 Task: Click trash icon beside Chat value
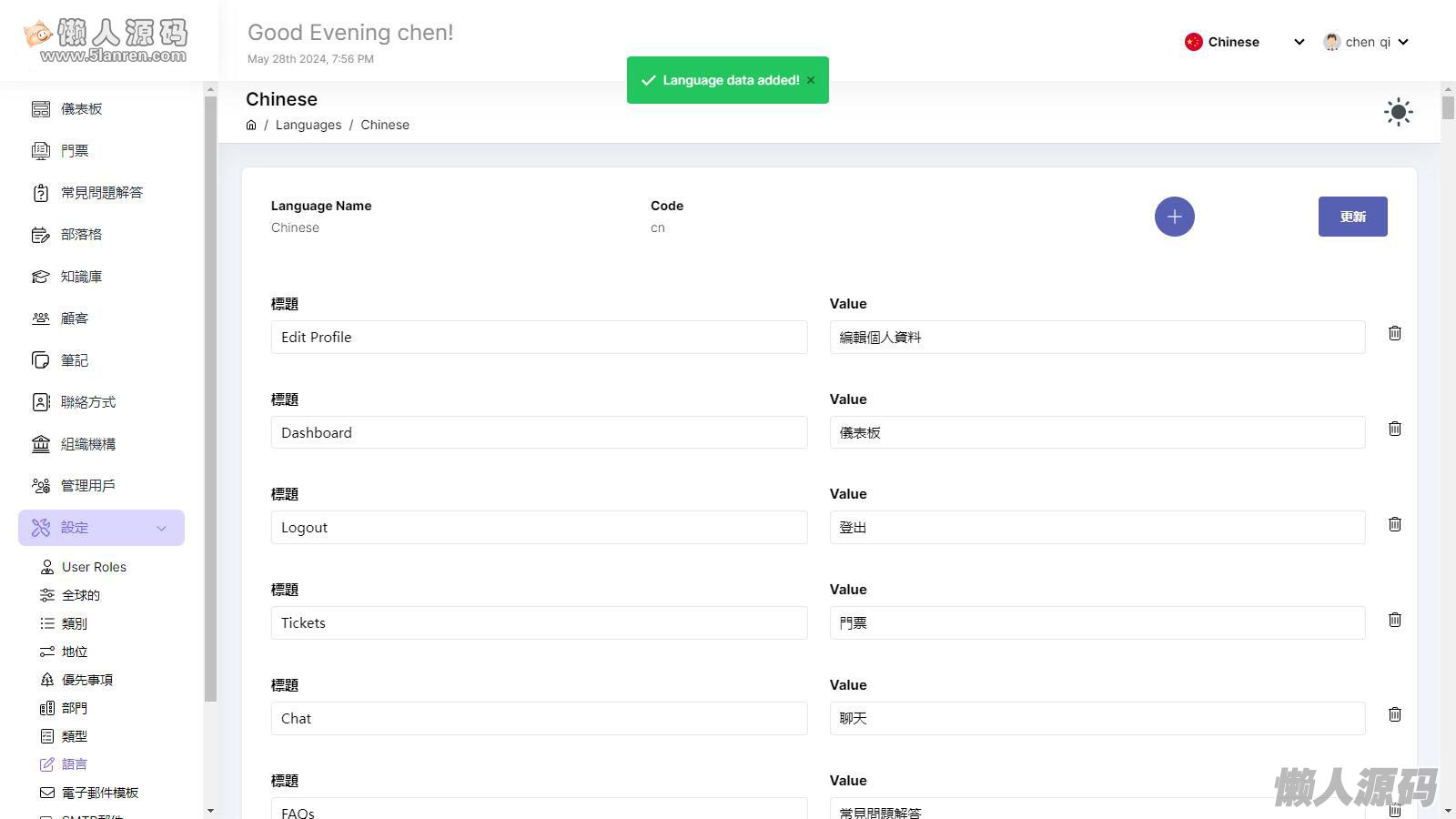pyautogui.click(x=1394, y=714)
